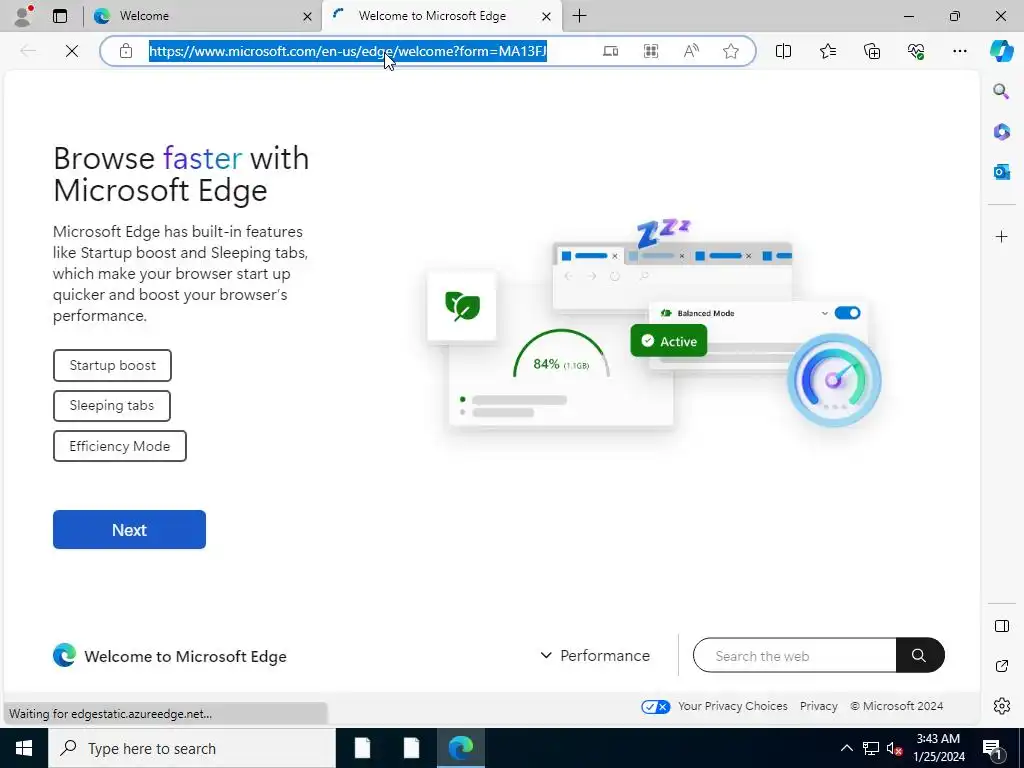Screen dimensions: 1024x768
Task: Stop loading the page
Action: coord(72,51)
